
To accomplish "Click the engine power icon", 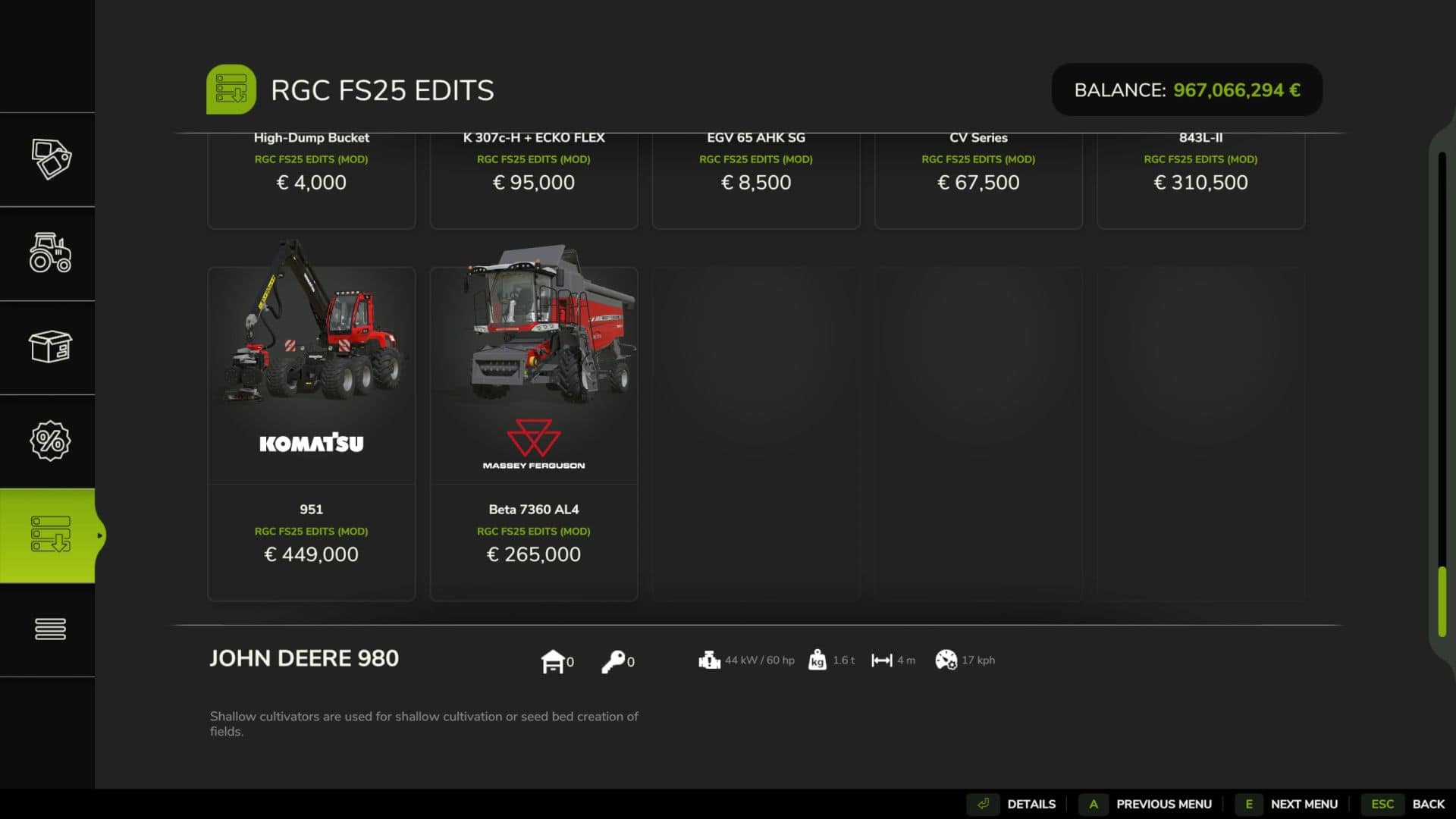I will coord(709,661).
